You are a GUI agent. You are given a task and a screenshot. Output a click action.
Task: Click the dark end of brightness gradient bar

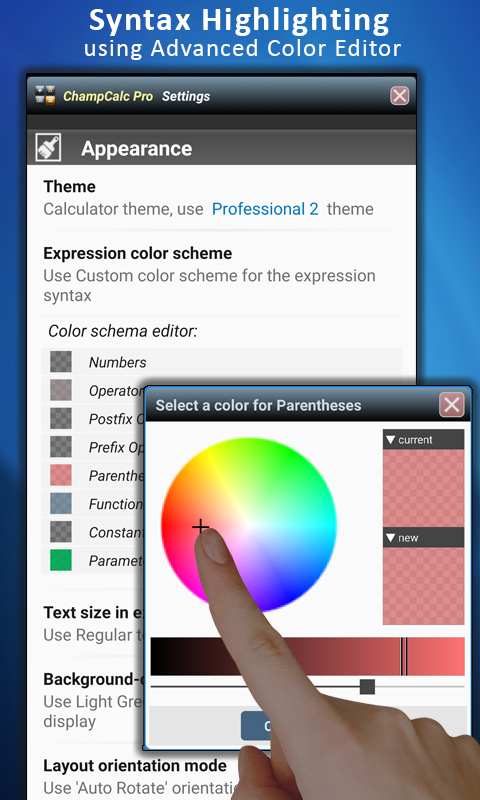tap(163, 656)
